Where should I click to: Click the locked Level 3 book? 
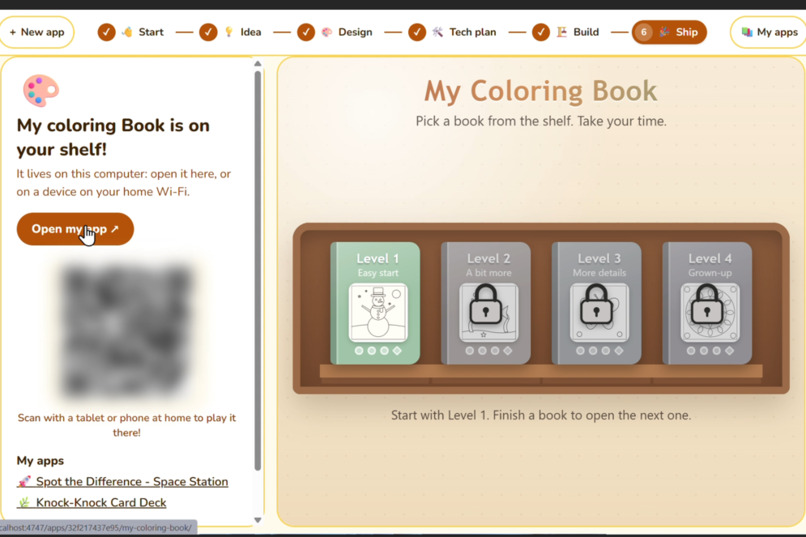(597, 303)
